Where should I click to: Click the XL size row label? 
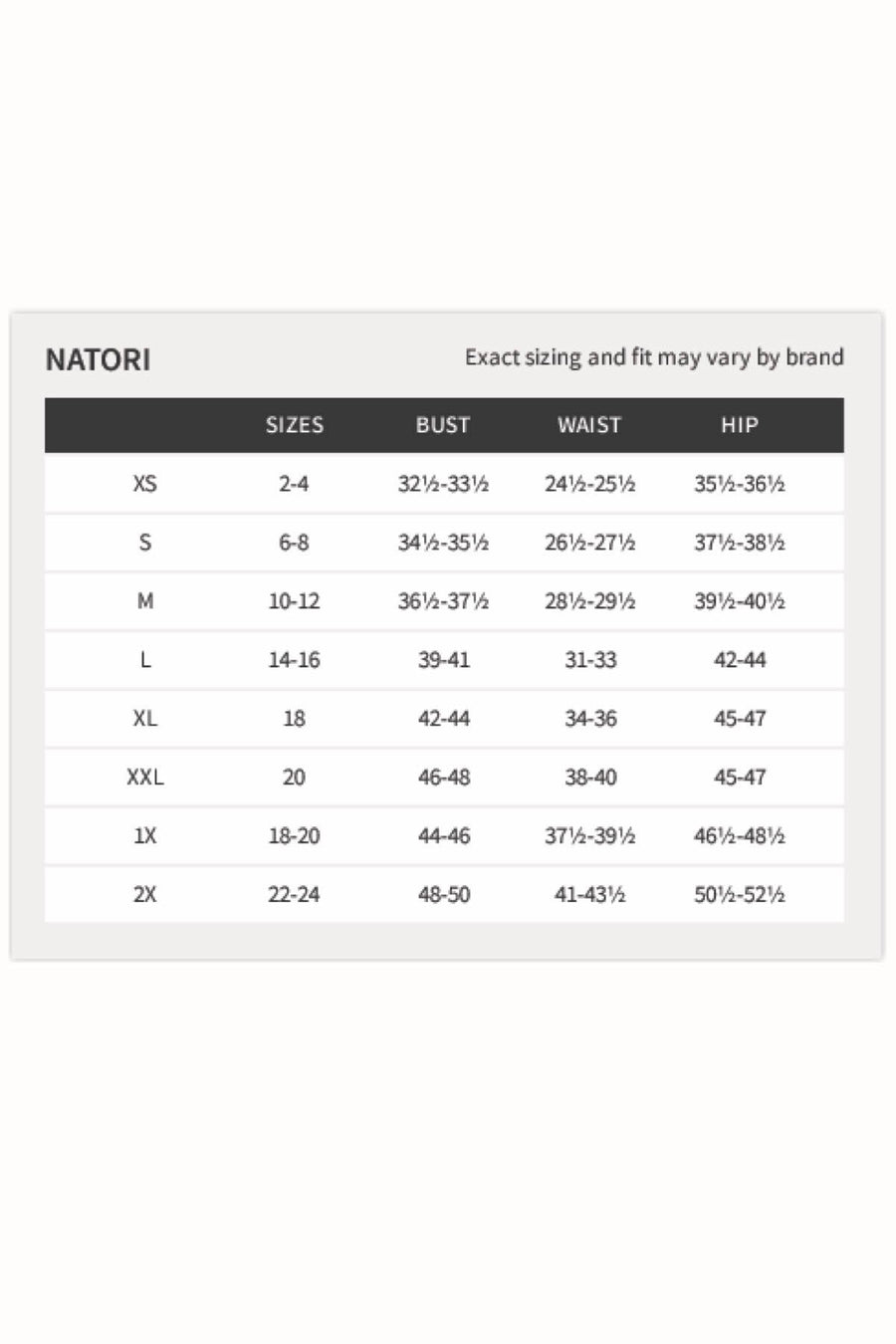pos(145,719)
